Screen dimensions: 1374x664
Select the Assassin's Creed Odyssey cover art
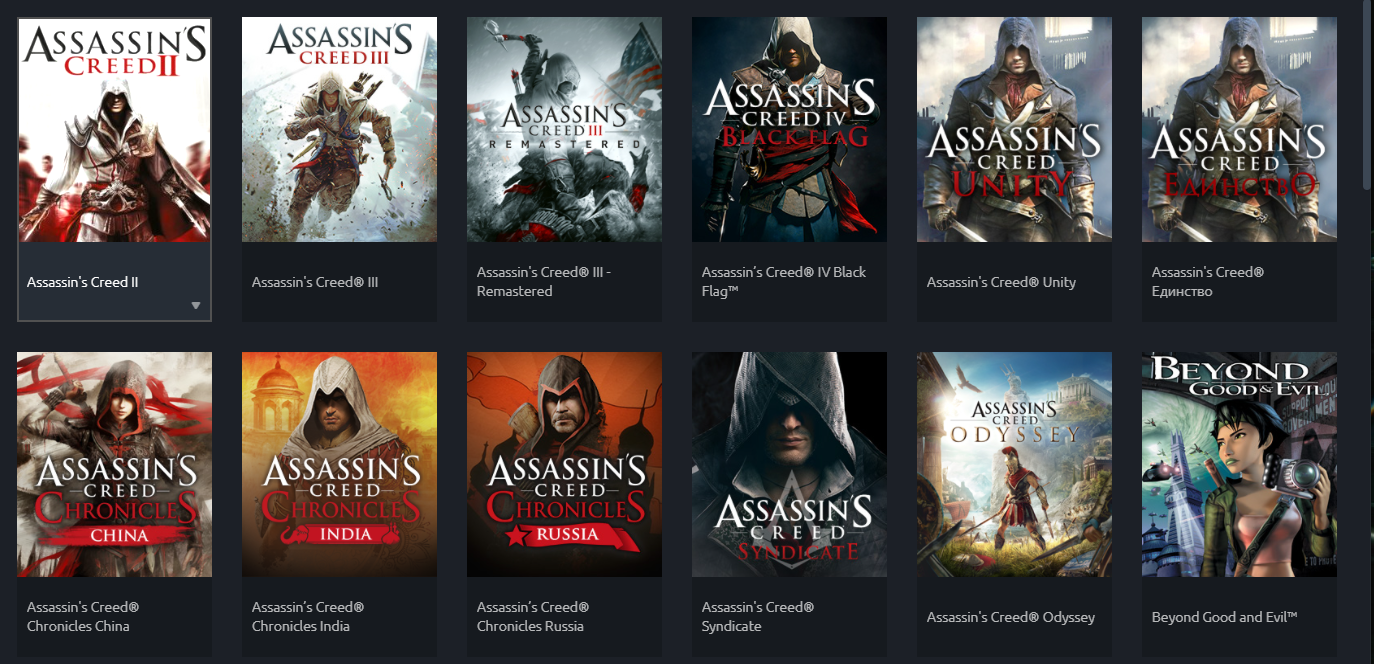(1014, 464)
